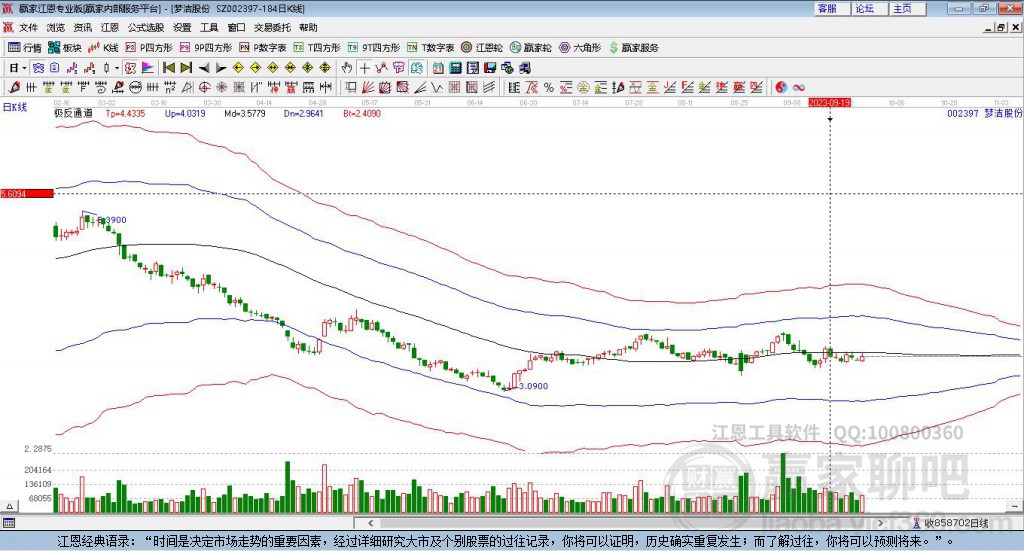
Task: Jump to last bar with skip-to-end icon
Action: pos(186,68)
